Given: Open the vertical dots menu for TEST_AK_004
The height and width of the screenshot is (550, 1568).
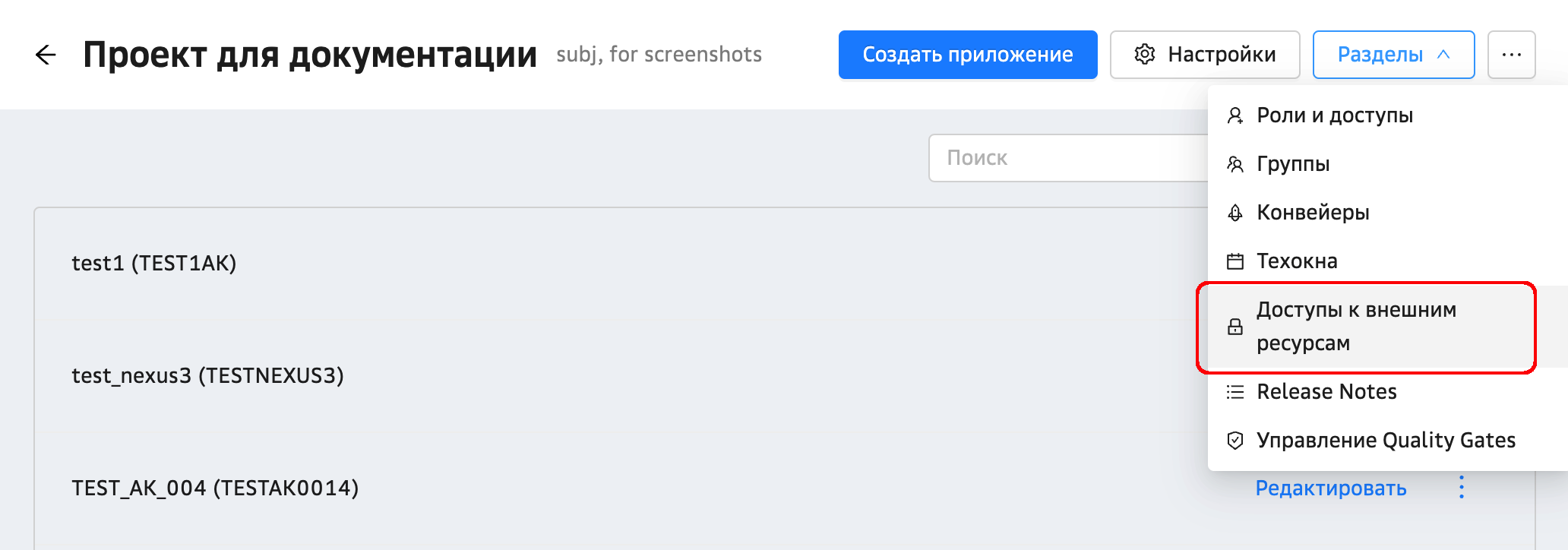Looking at the screenshot, I should tap(1462, 487).
